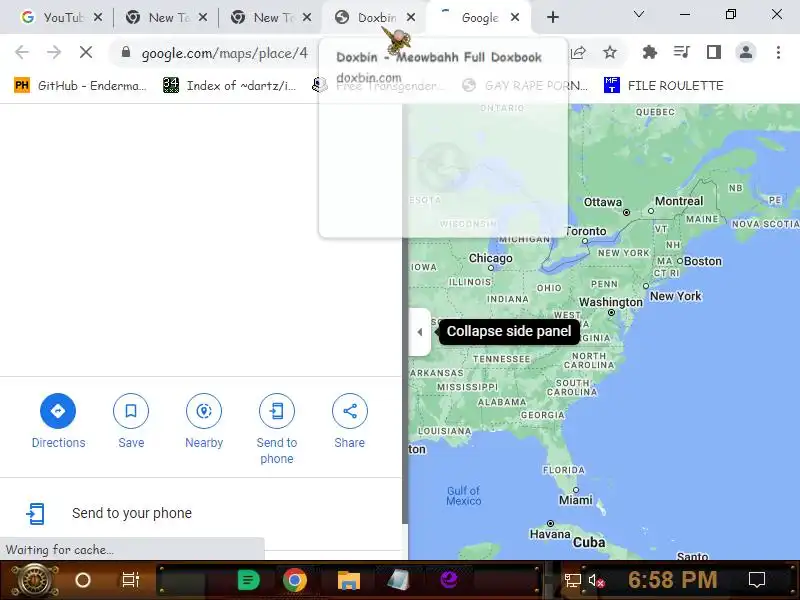800x600 pixels.
Task: Save this place in Maps
Action: coord(131,421)
